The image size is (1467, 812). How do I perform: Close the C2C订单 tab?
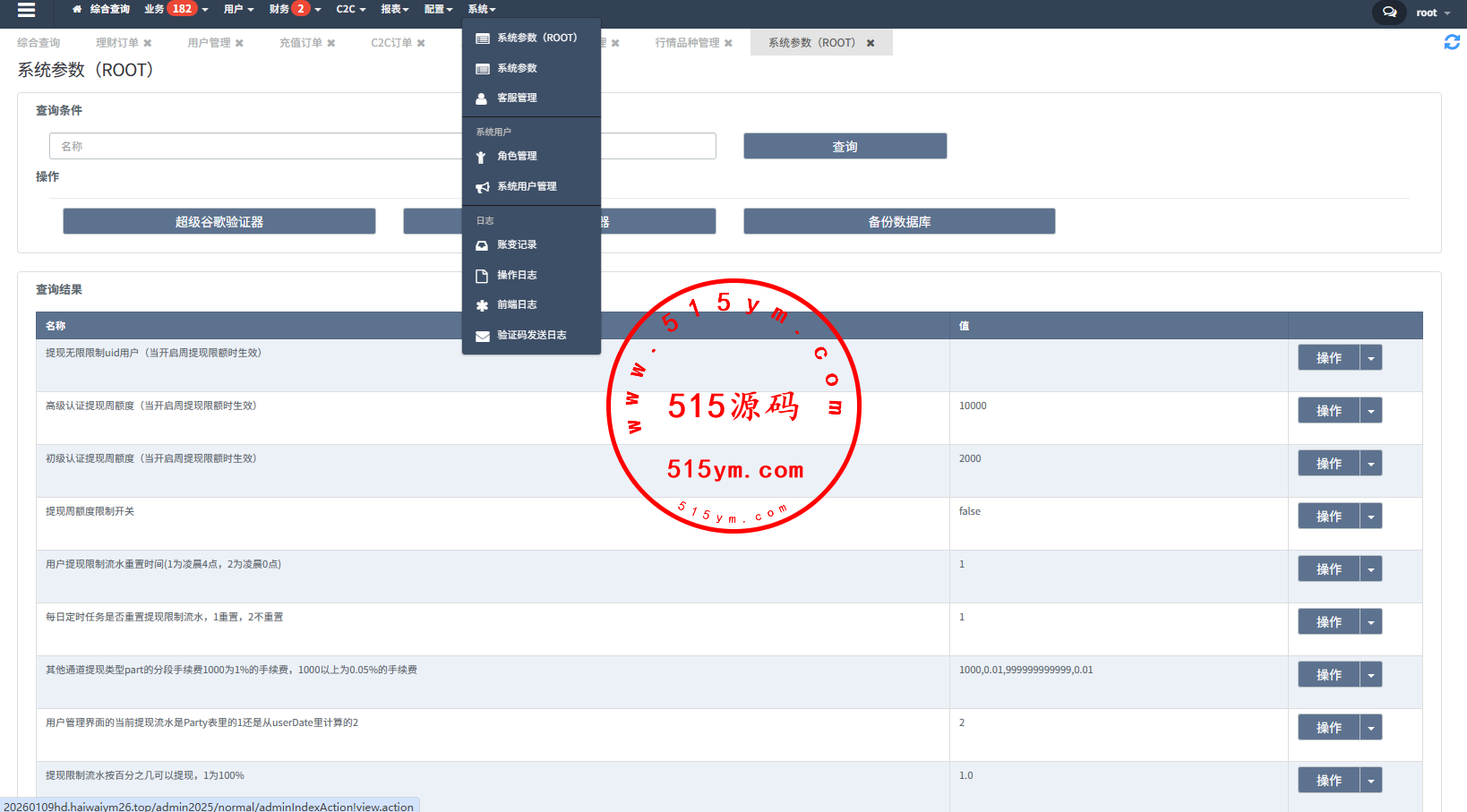tap(421, 43)
